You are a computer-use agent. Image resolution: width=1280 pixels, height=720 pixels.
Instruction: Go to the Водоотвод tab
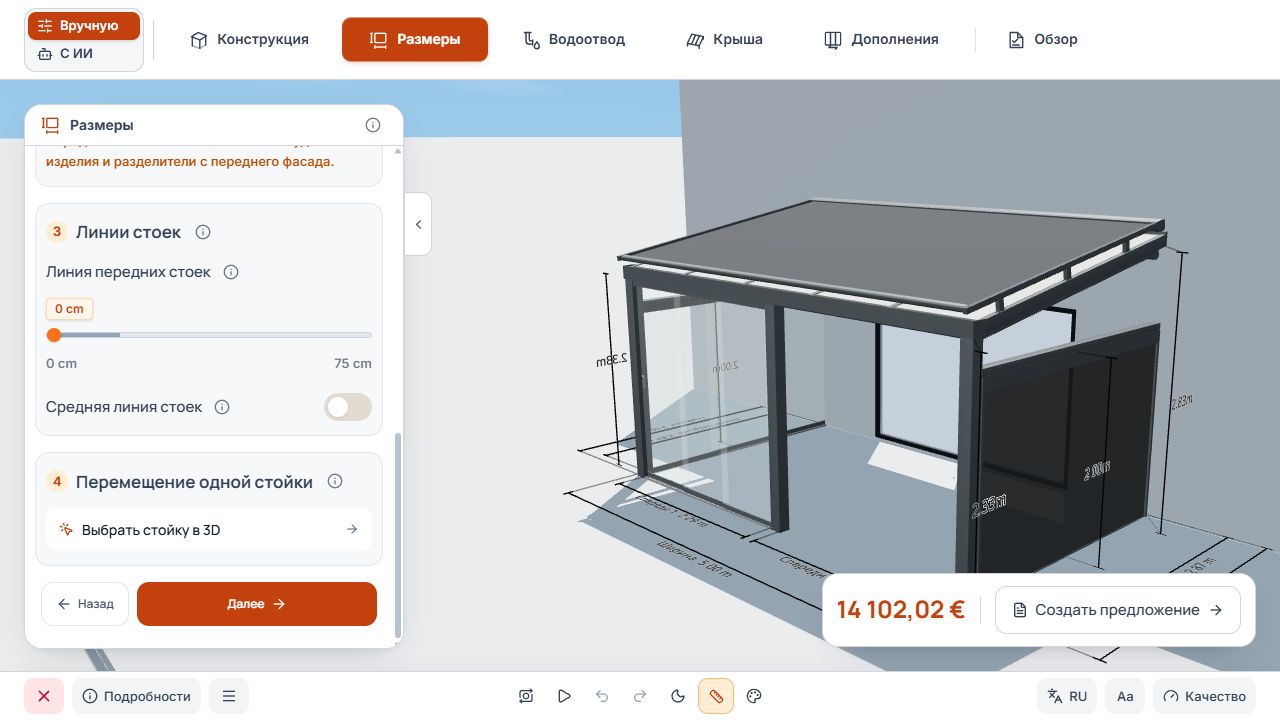575,40
